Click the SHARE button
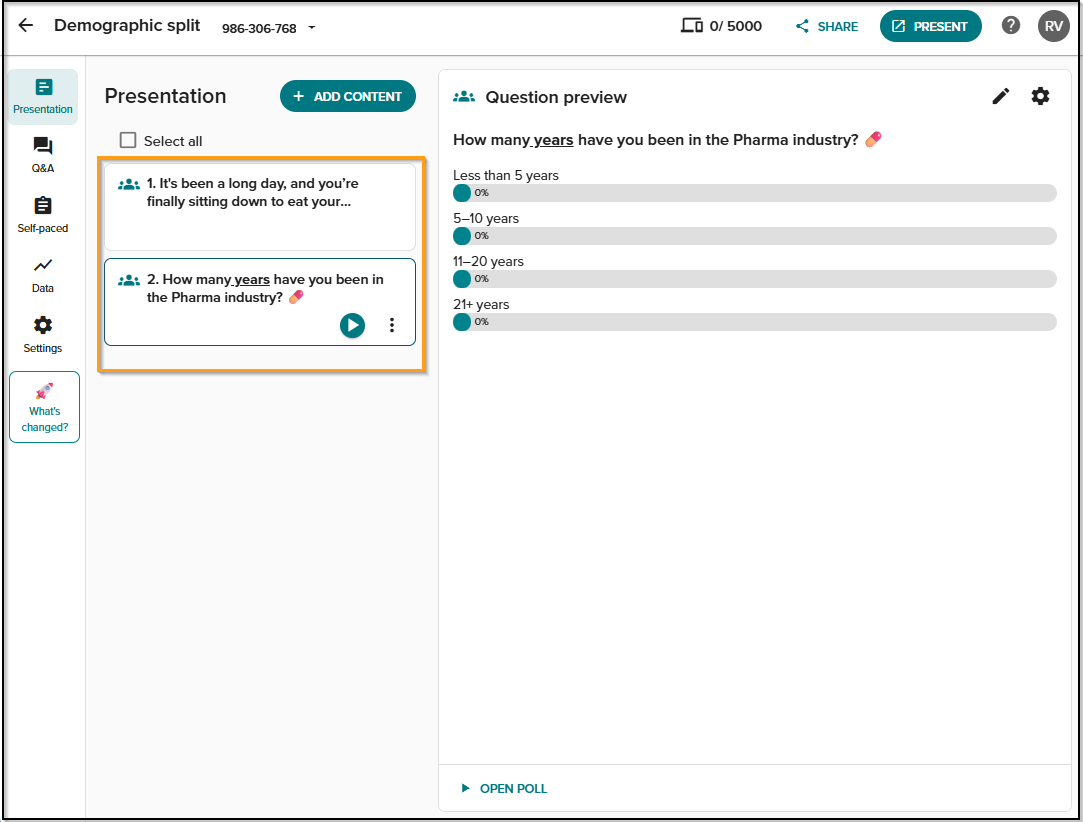1083x822 pixels. pos(826,26)
